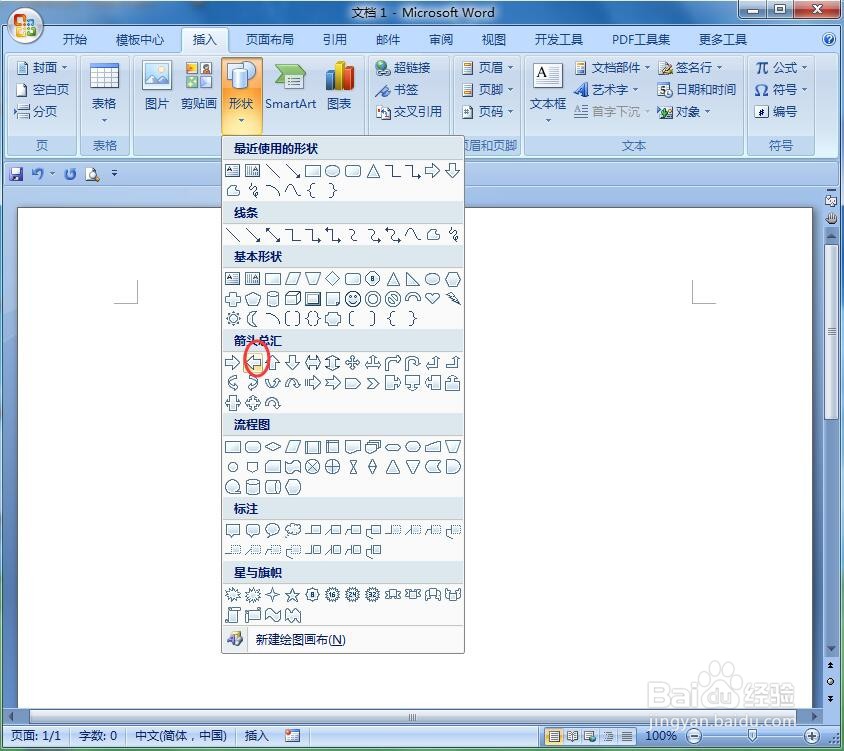Choose the 4-point star shape
Image resolution: width=844 pixels, height=751 pixels.
point(273,595)
